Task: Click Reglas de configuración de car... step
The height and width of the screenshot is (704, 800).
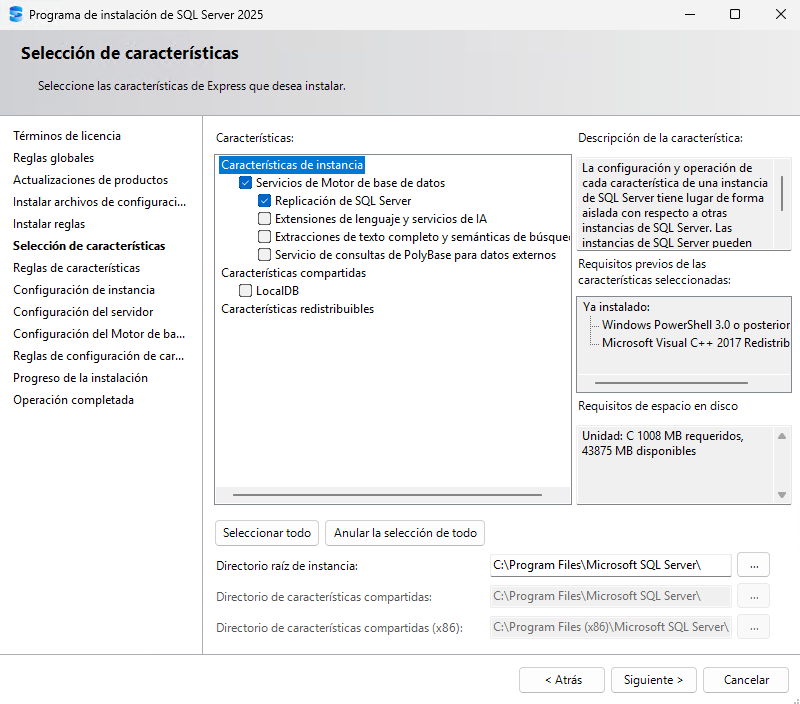Action: pyautogui.click(x=98, y=356)
